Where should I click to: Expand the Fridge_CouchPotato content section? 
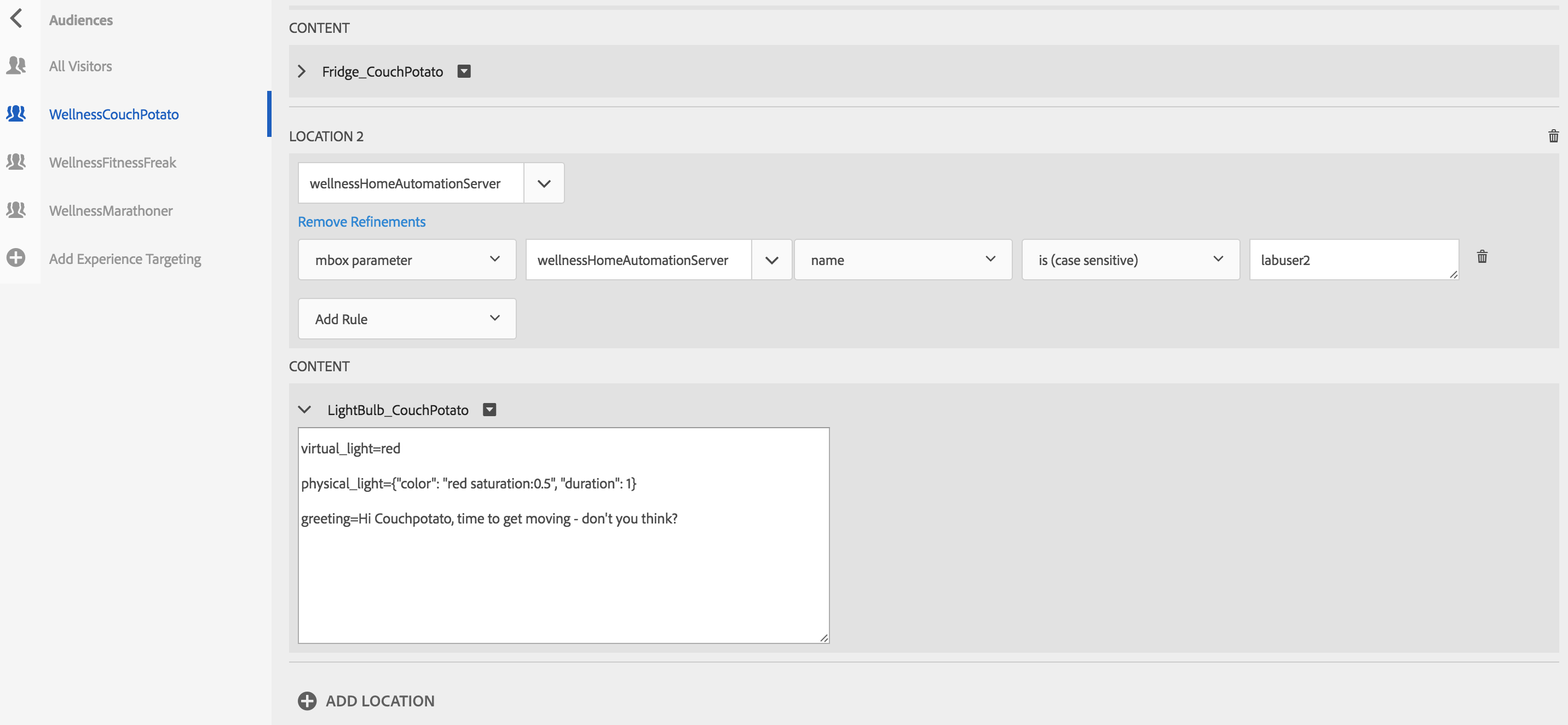302,72
